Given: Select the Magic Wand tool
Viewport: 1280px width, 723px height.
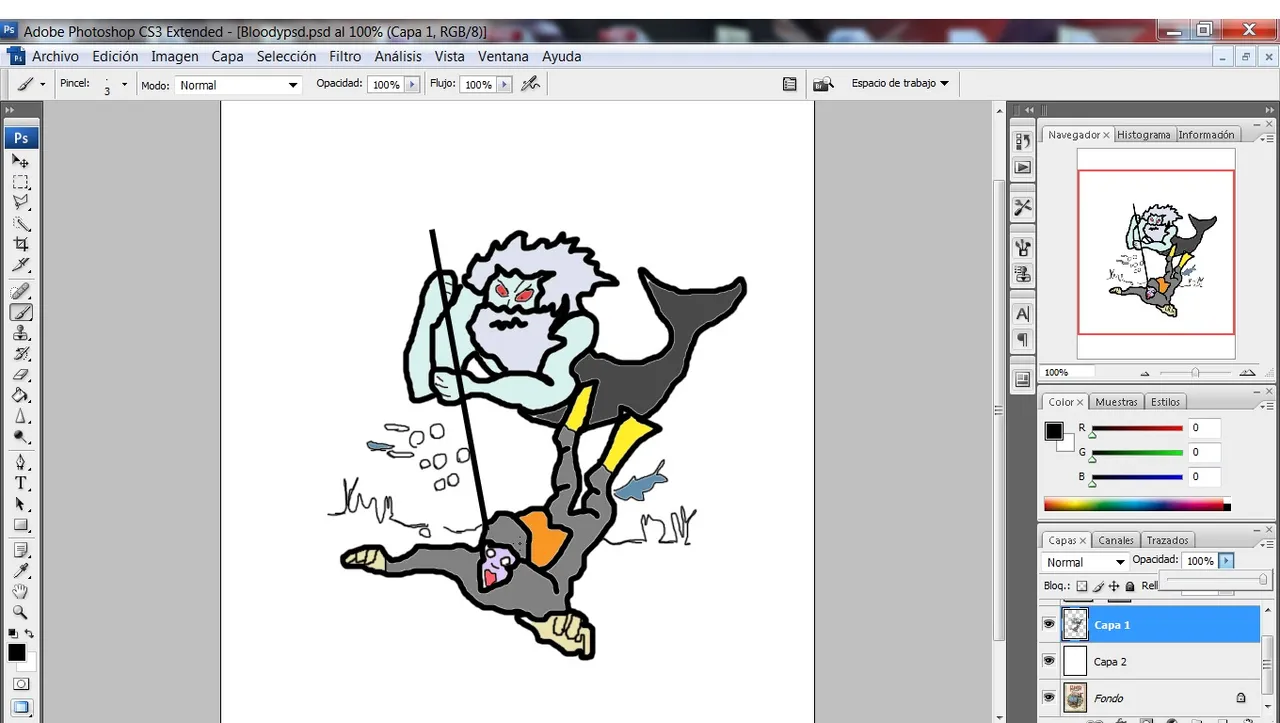Looking at the screenshot, I should pos(20,224).
